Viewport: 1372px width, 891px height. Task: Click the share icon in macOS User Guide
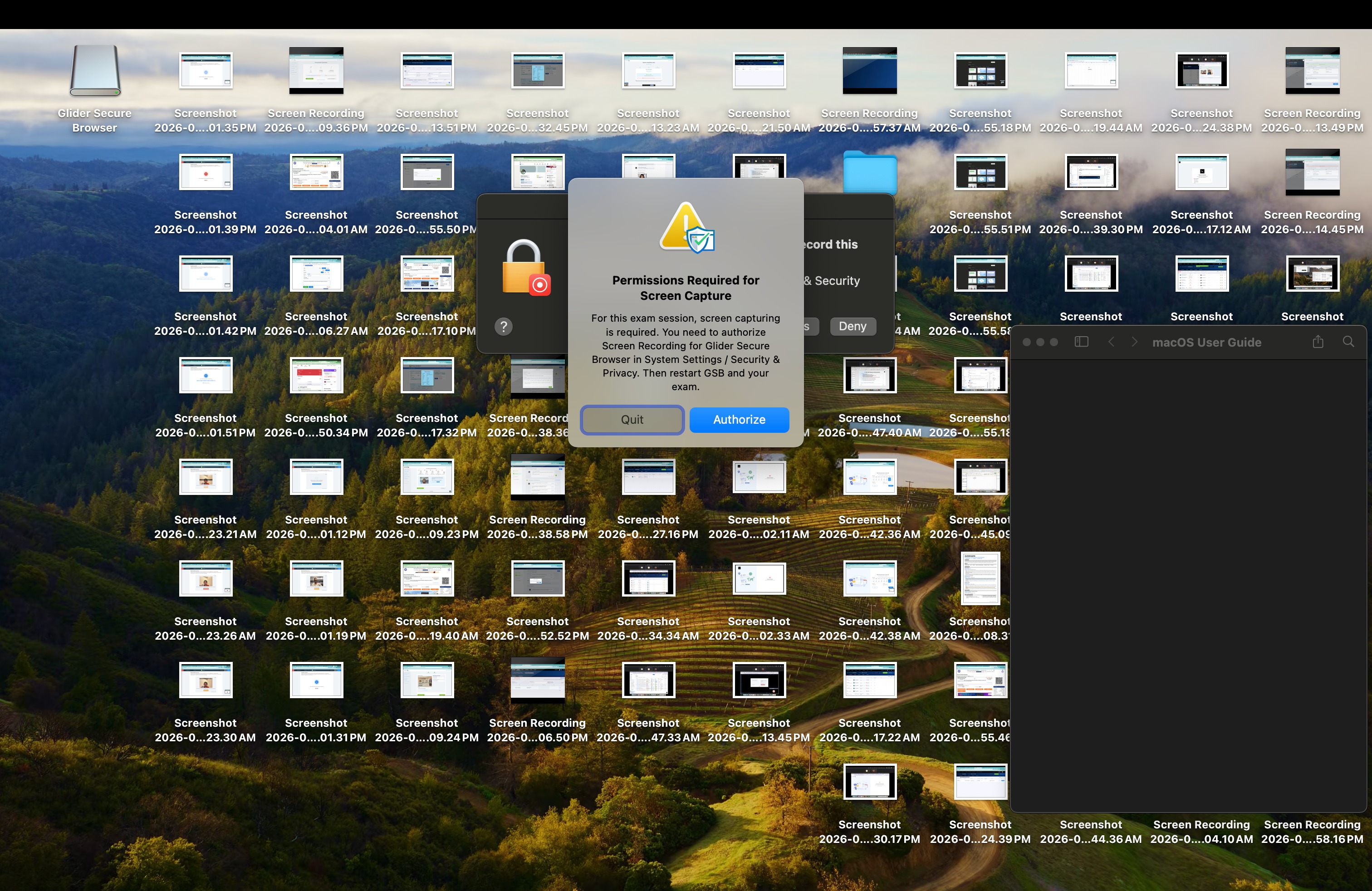1318,342
